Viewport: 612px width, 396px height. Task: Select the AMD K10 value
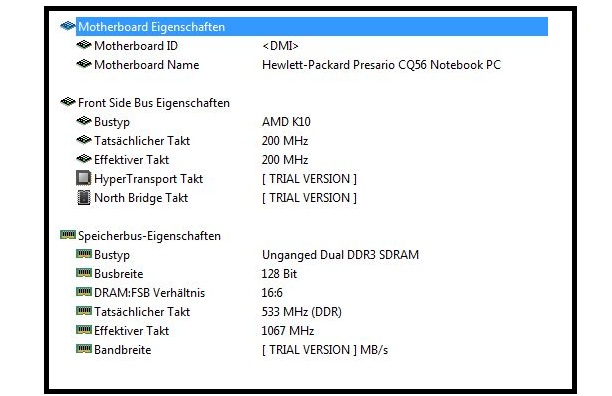[286, 122]
